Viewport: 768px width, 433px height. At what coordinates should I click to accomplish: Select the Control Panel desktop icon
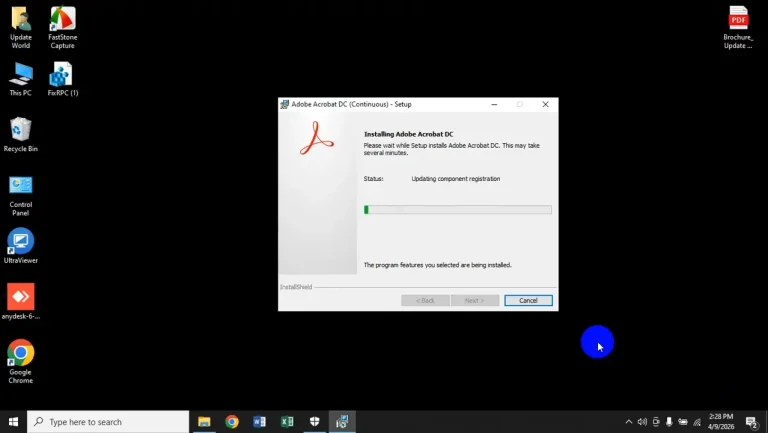[x=21, y=196]
